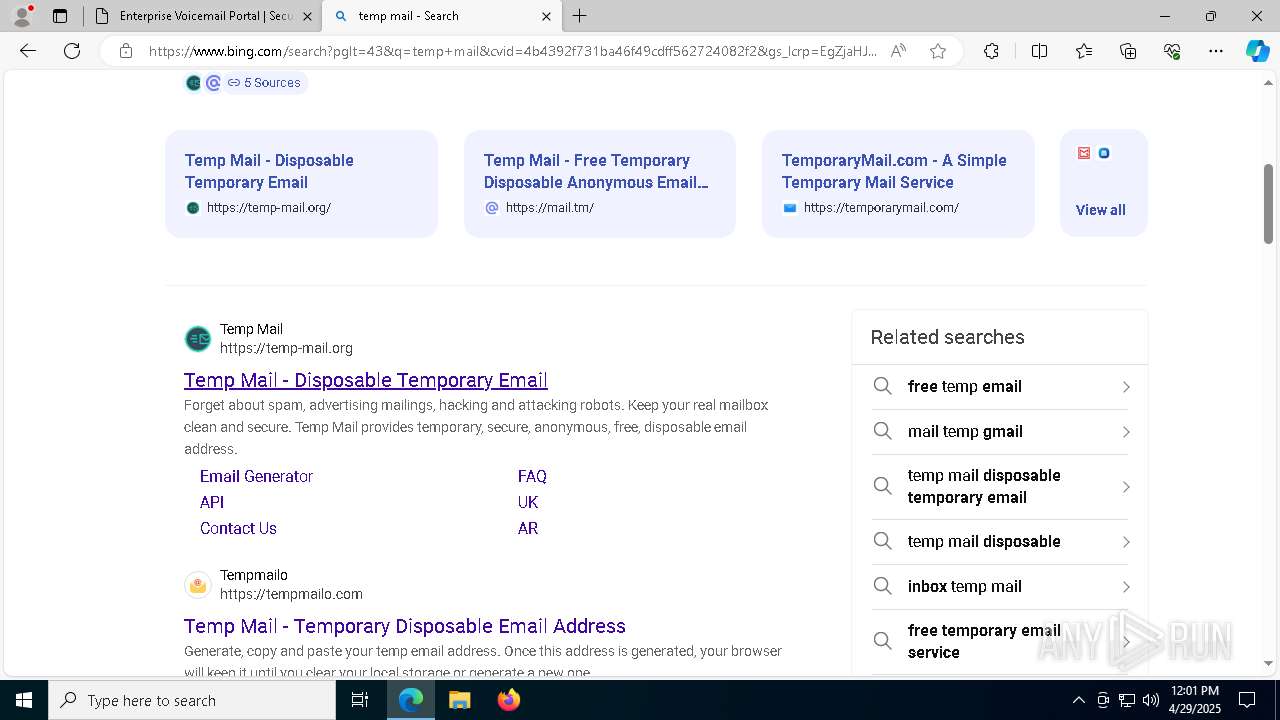Open the Collections icon
This screenshot has width=1280, height=720.
point(1128,51)
